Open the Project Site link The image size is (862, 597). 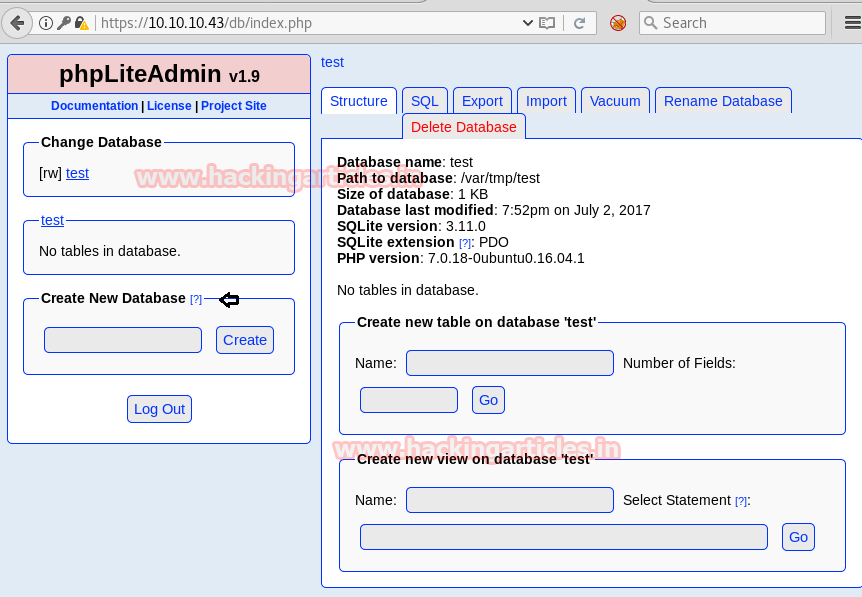[234, 106]
